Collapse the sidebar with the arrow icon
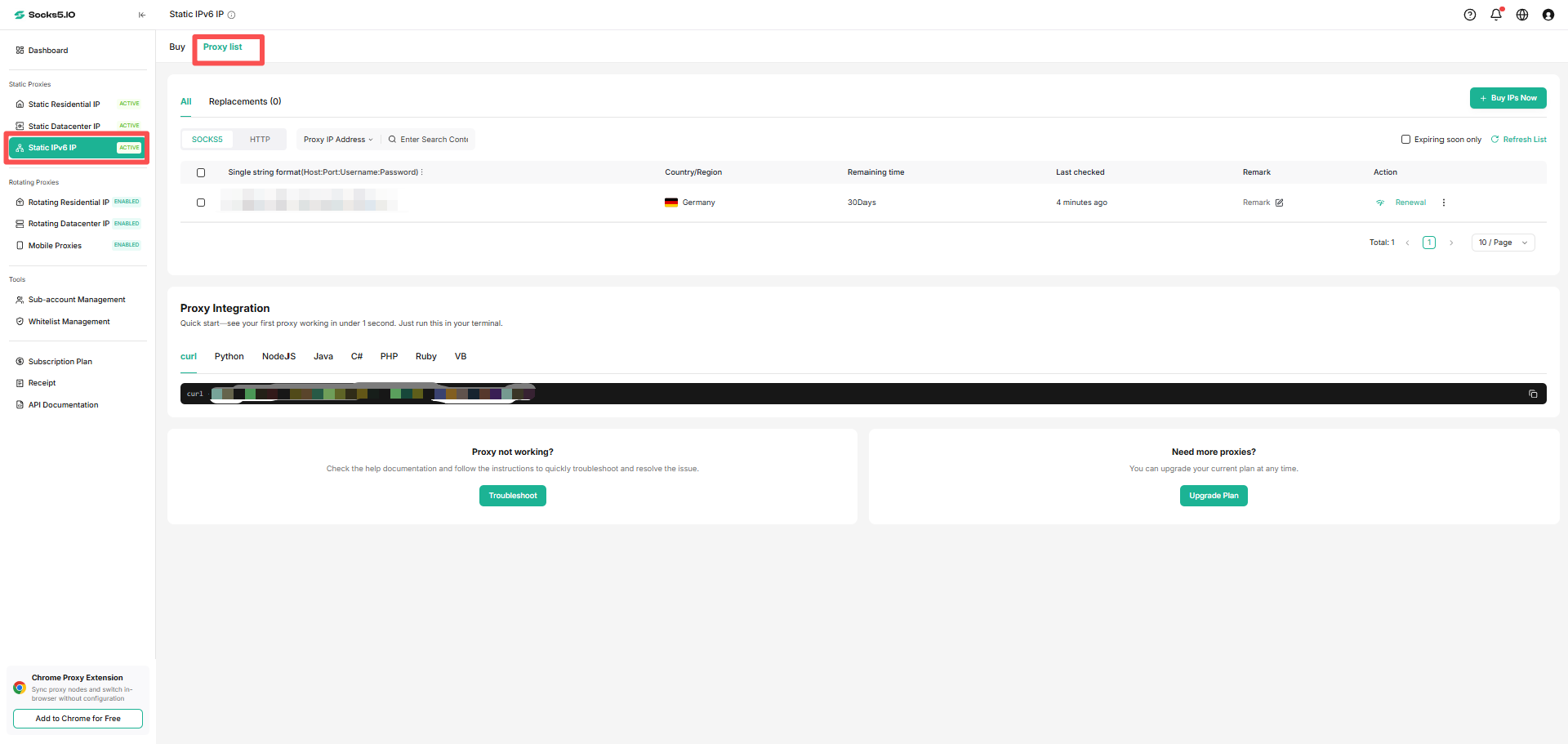The width and height of the screenshot is (1568, 744). [x=142, y=15]
